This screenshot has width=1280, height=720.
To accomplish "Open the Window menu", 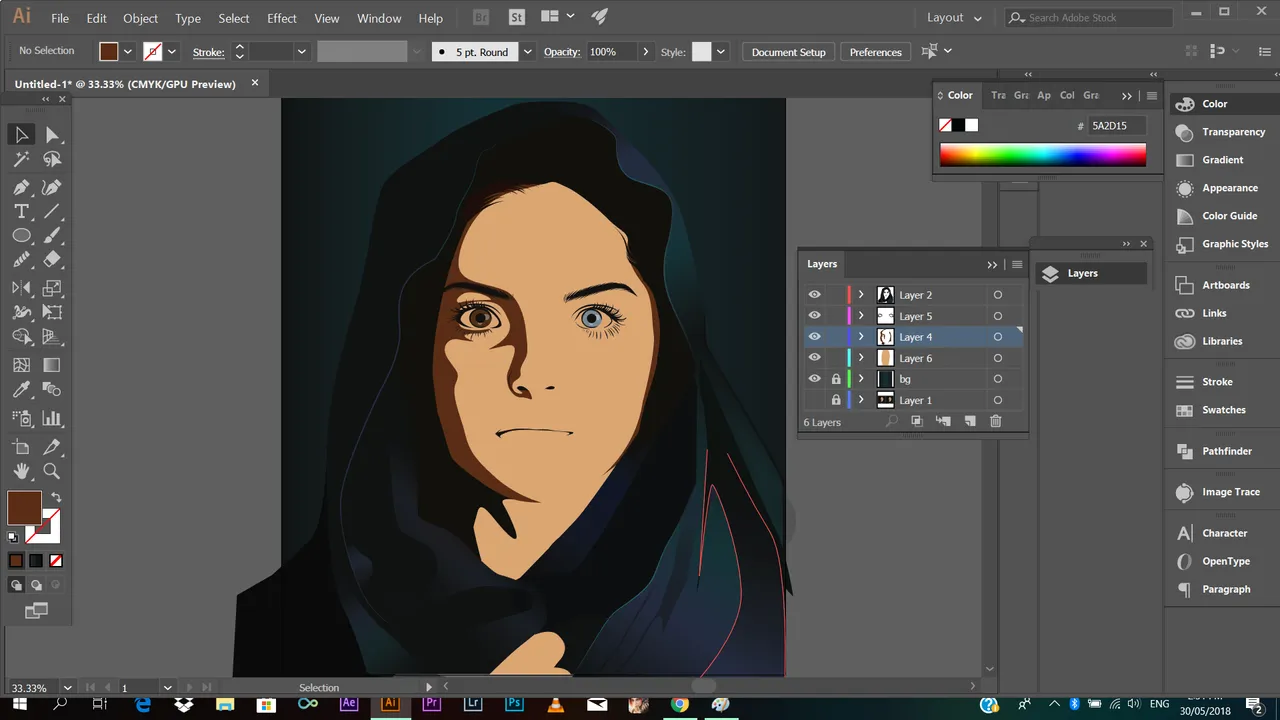I will click(x=379, y=18).
